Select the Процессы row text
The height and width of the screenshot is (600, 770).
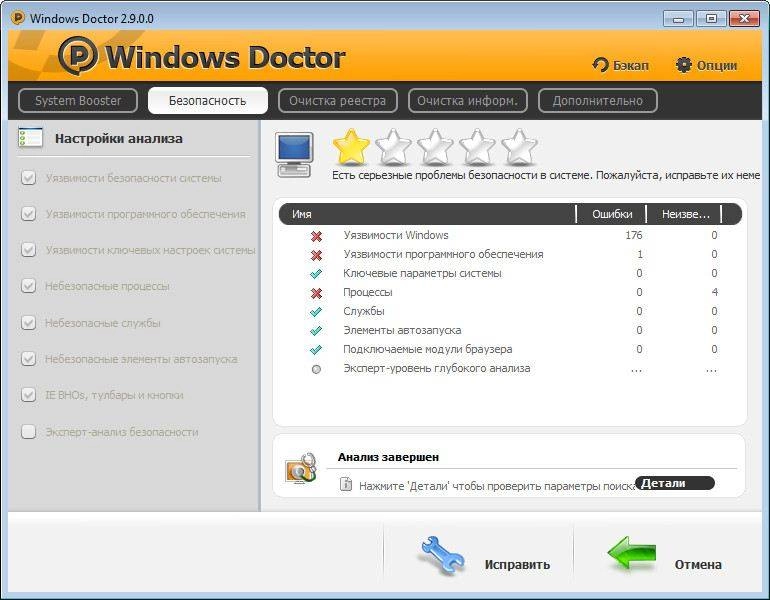[368, 292]
